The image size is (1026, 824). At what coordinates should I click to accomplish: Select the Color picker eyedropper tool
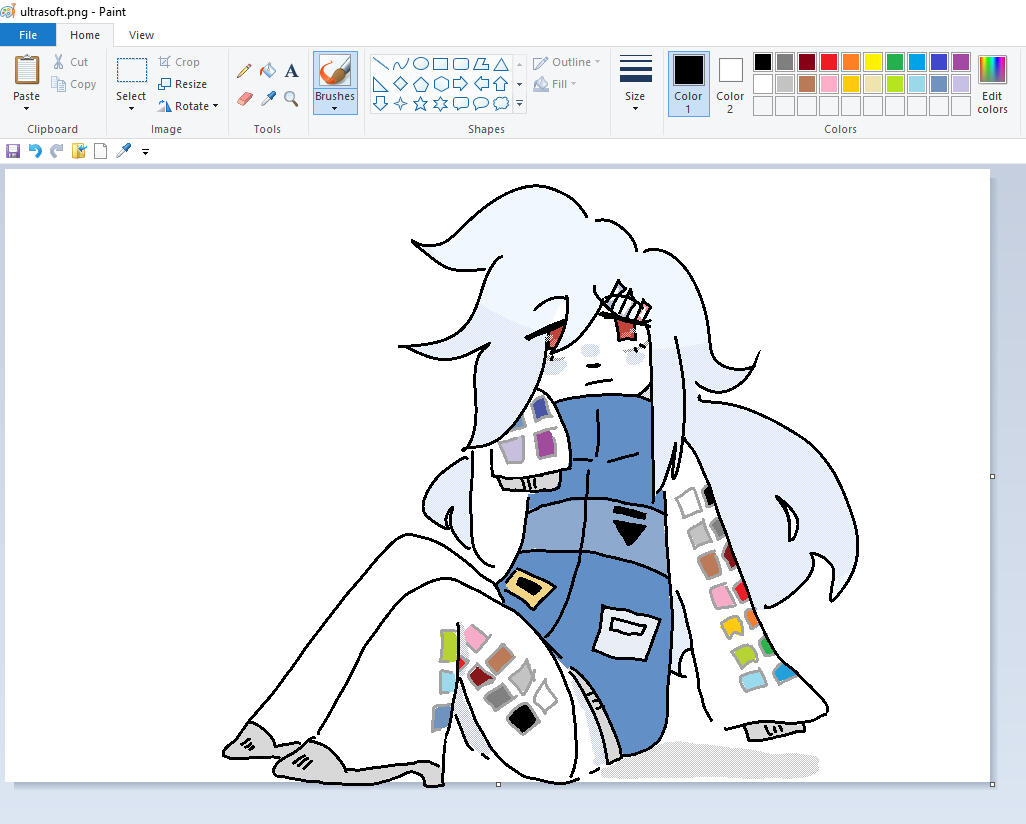point(268,98)
